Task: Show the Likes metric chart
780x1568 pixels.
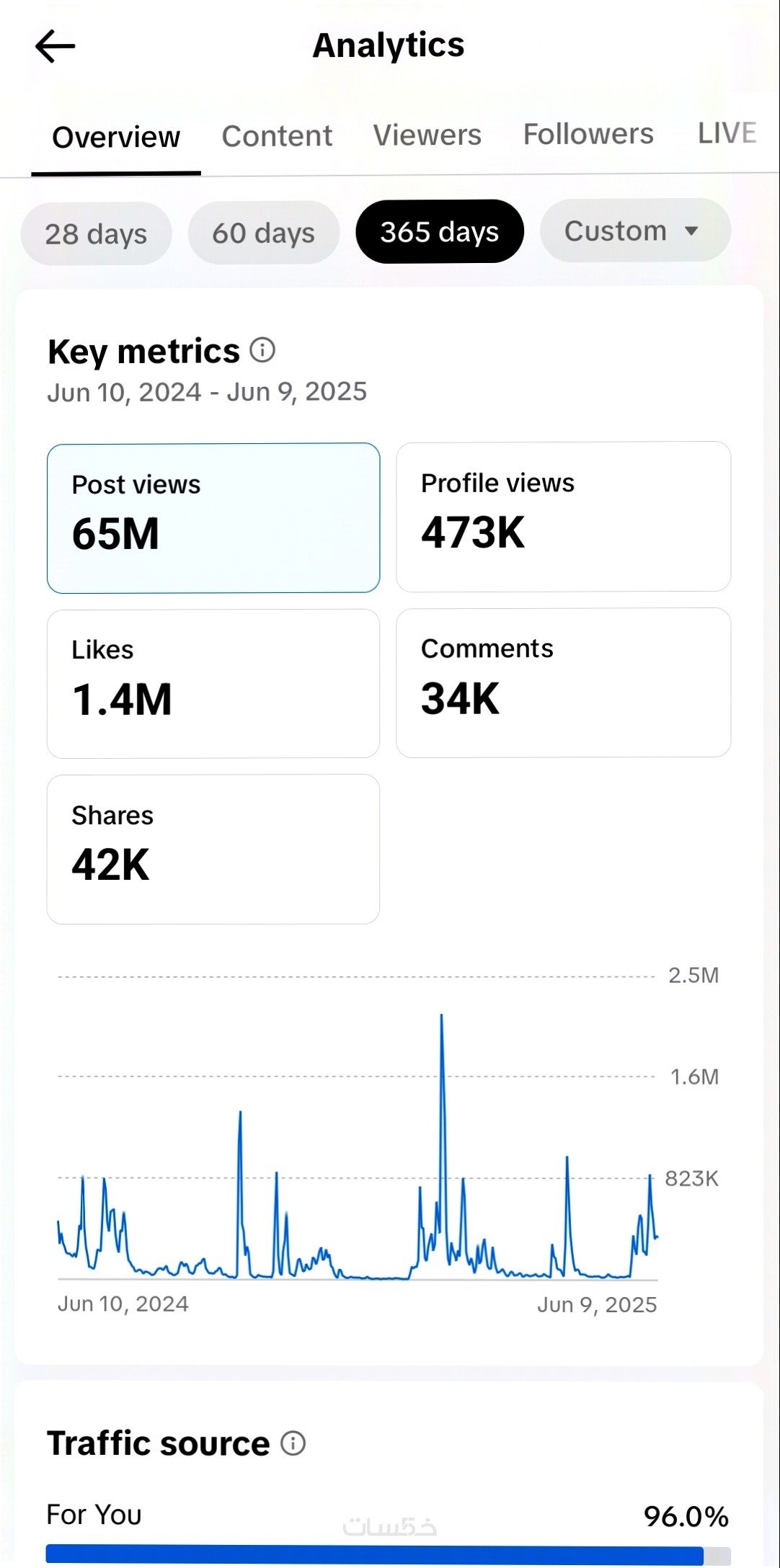Action: tap(213, 683)
